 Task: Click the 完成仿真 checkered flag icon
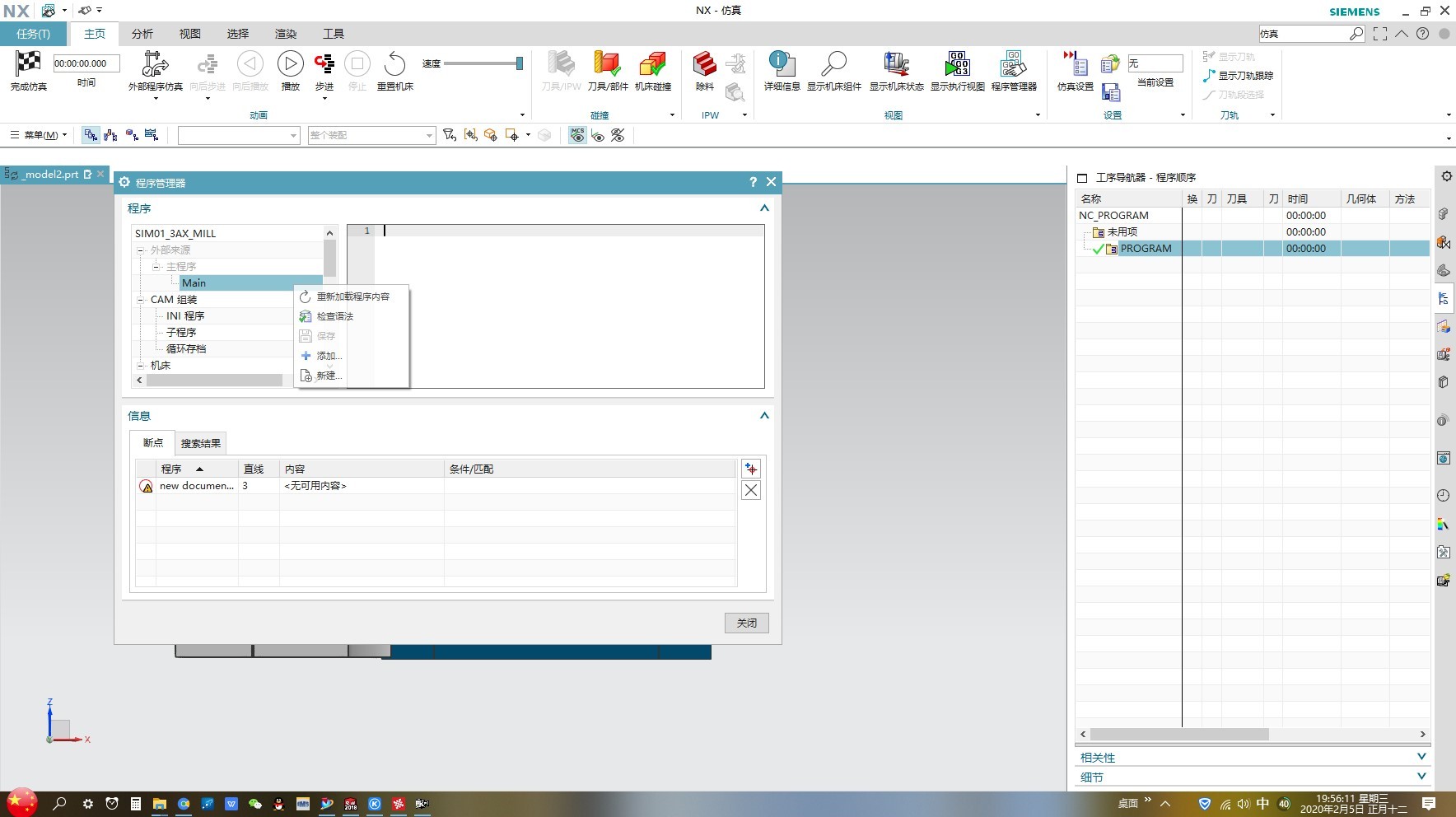click(x=28, y=63)
